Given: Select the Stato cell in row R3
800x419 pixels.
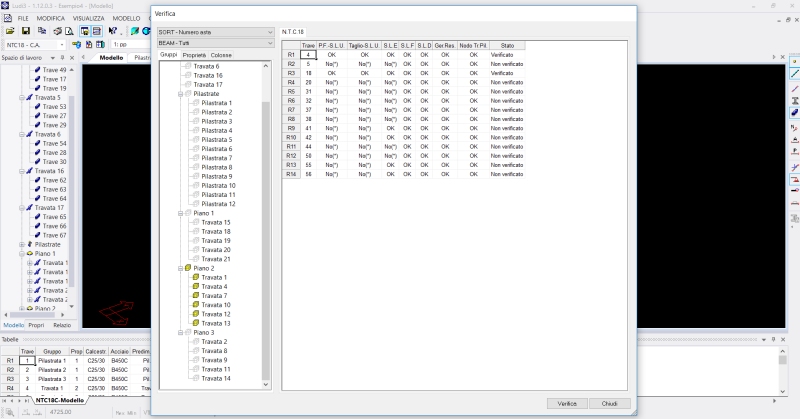Looking at the screenshot, I should (x=506, y=72).
